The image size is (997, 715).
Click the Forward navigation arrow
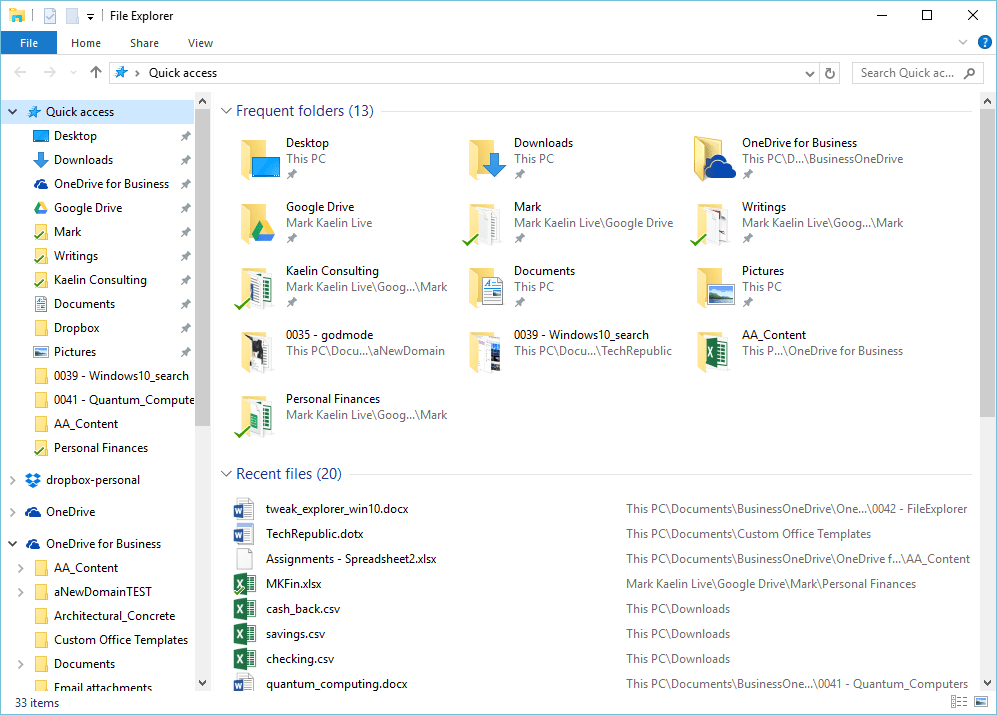50,73
